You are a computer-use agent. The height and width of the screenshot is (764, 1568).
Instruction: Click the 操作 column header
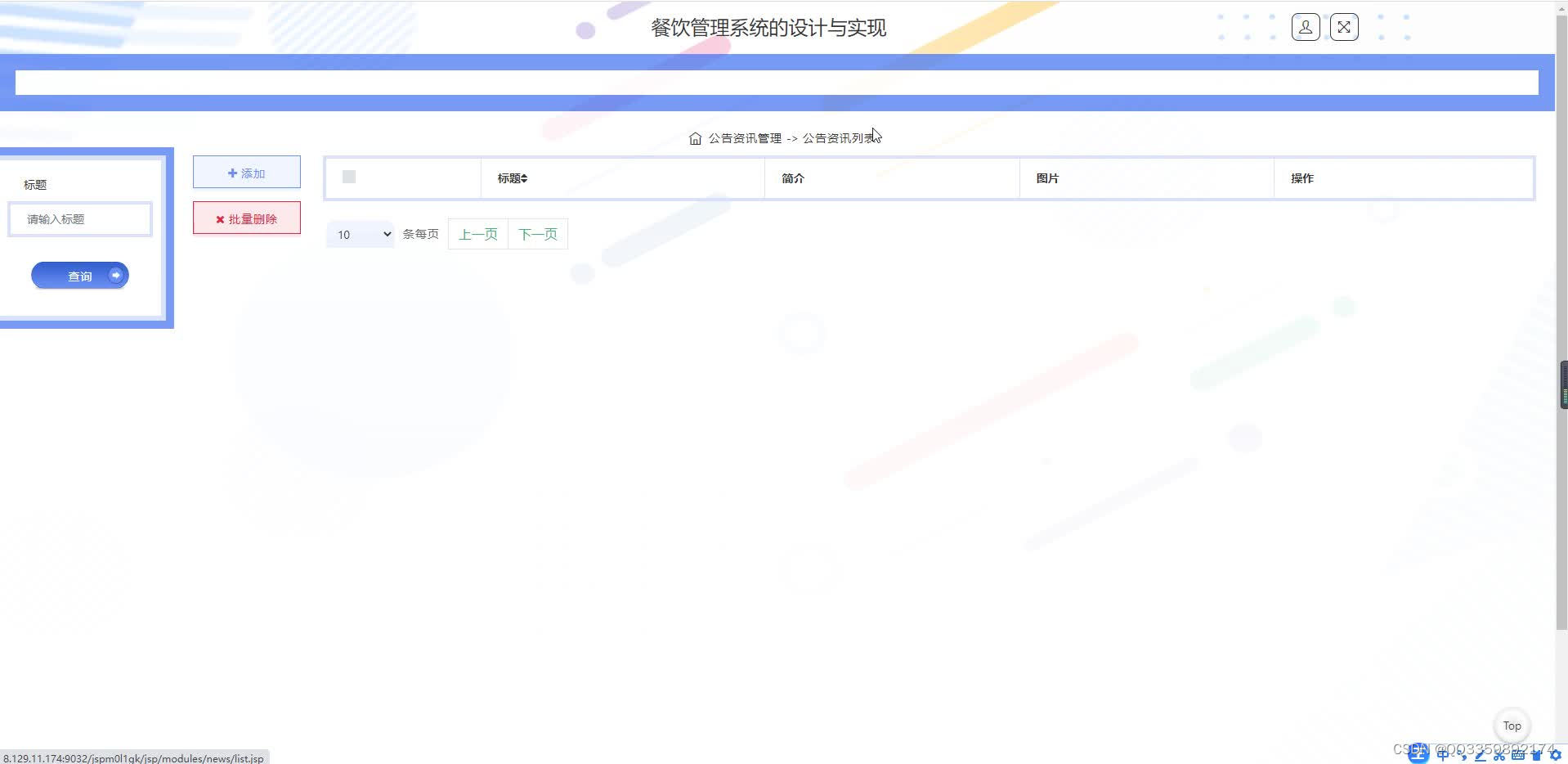(1302, 178)
